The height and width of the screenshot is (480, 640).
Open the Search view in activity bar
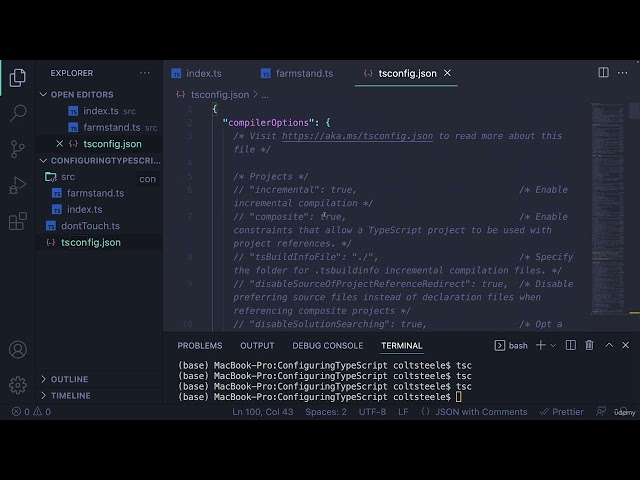pyautogui.click(x=17, y=113)
